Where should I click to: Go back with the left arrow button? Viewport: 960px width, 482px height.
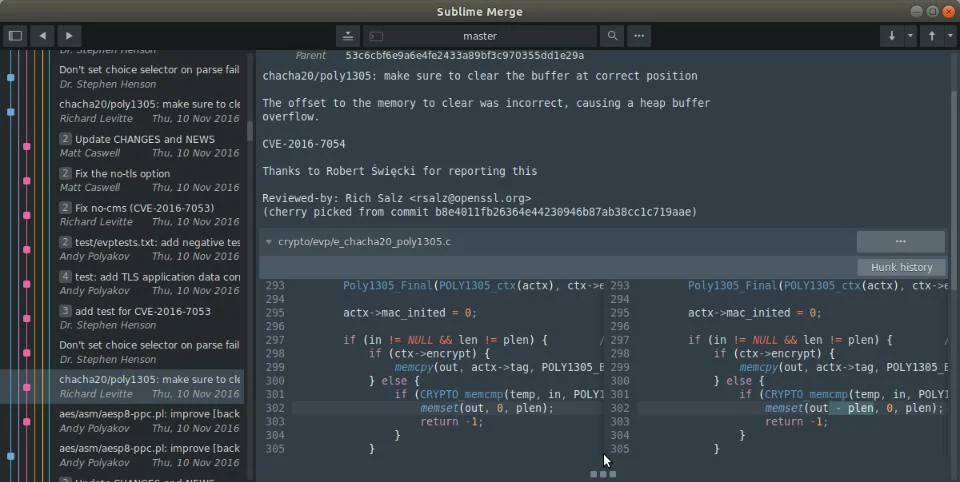42,36
